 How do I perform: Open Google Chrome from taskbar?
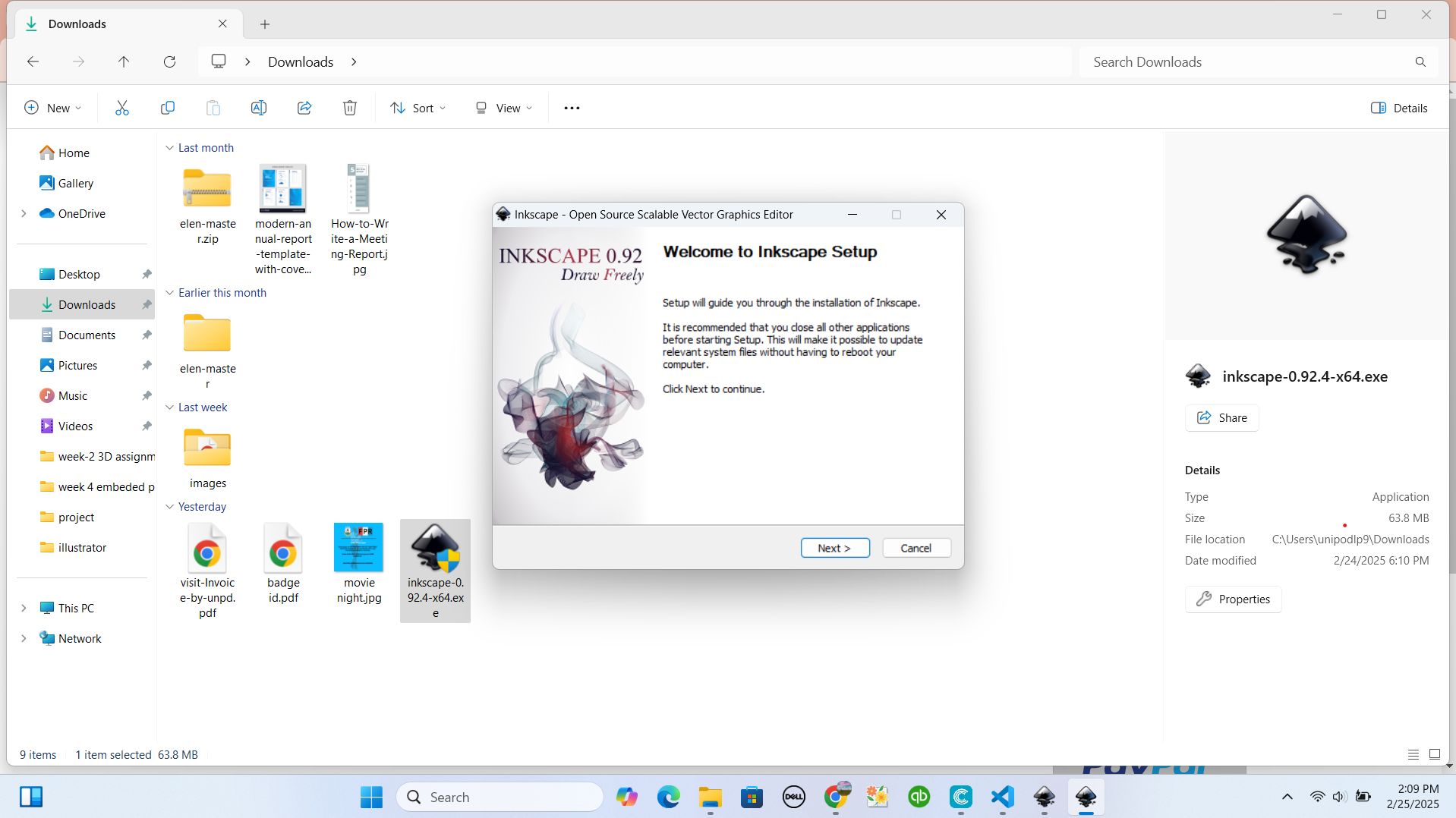point(836,797)
